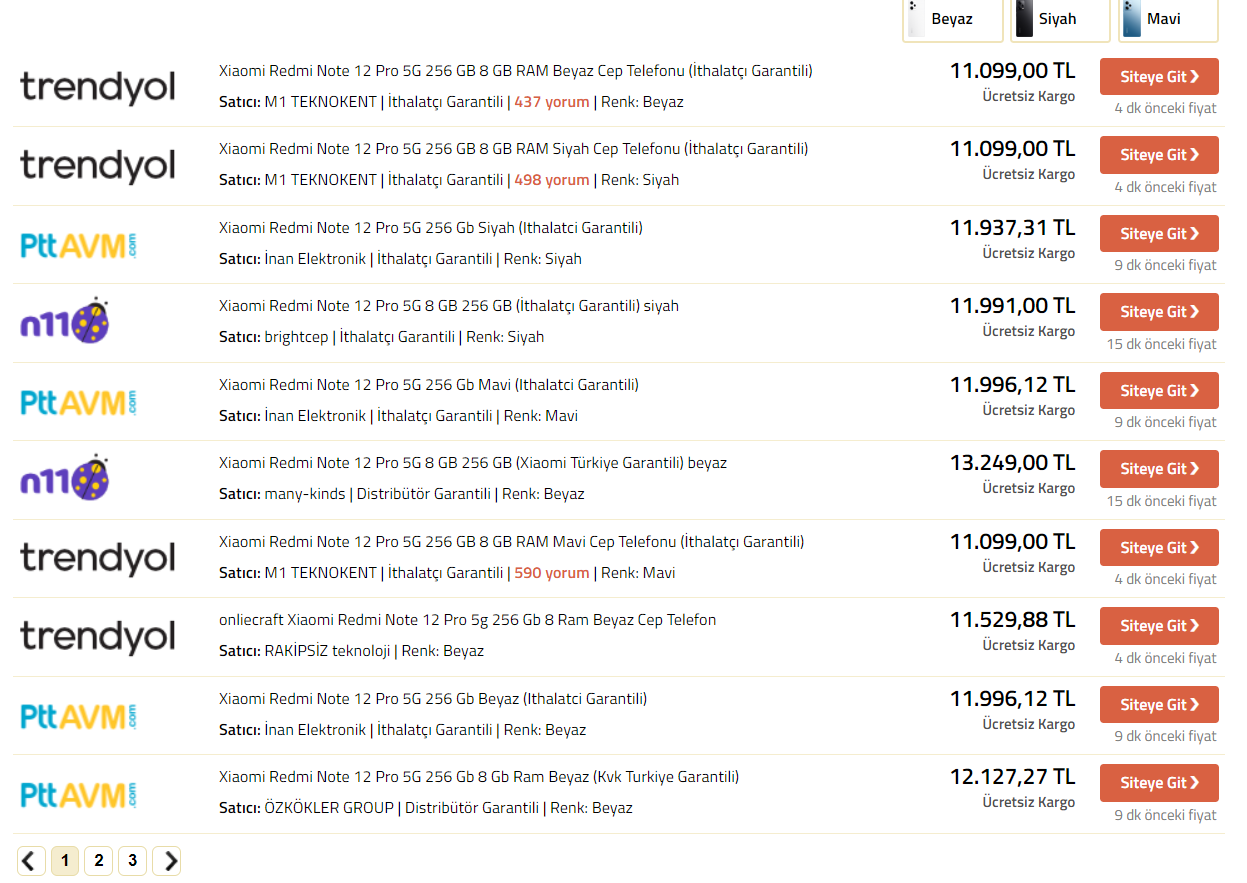
Task: Click the PttAVM logo for the ÖZKÖKLER GROUP seller
Action: tap(78, 794)
